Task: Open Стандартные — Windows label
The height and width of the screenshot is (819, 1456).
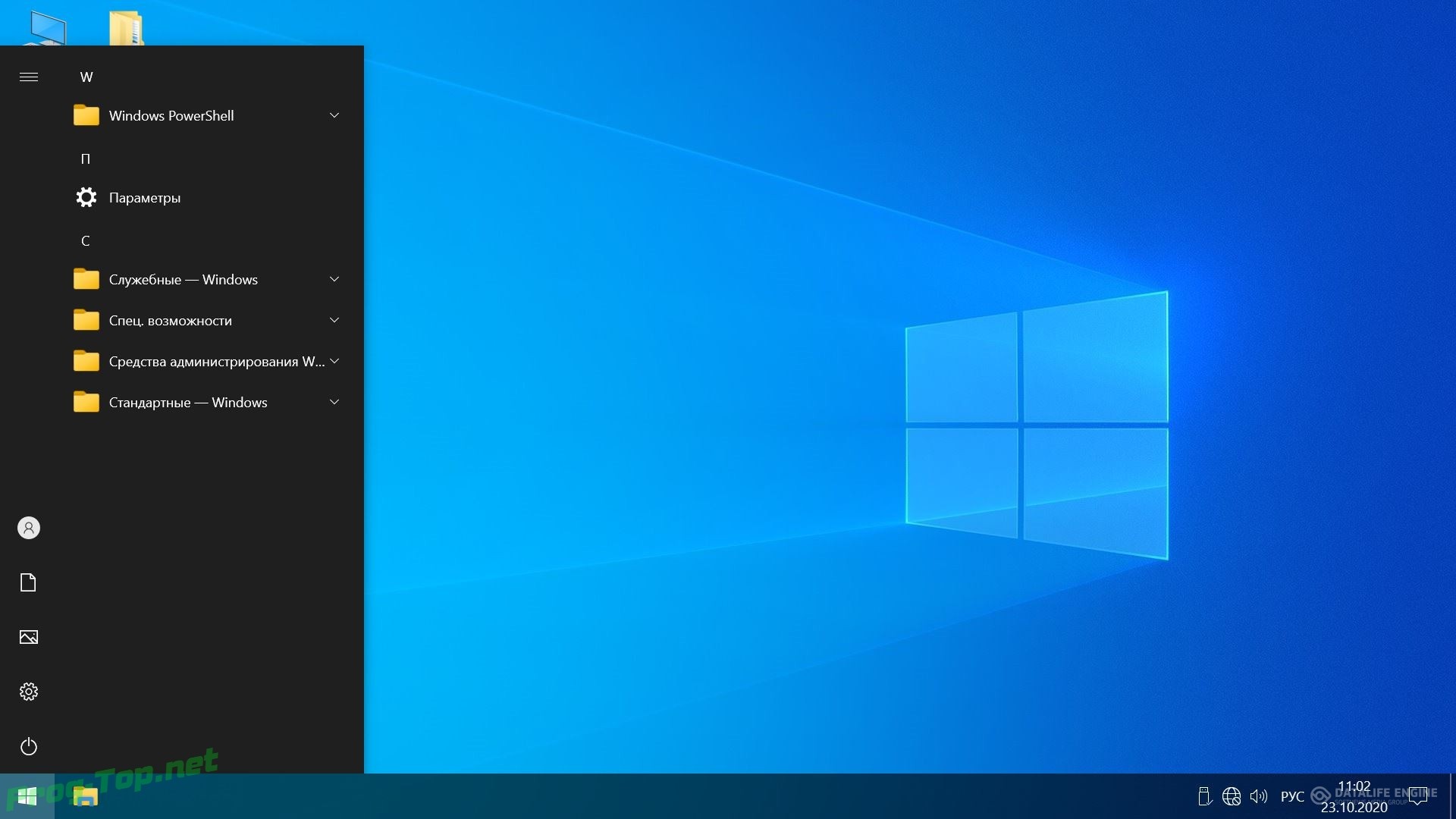Action: click(188, 403)
